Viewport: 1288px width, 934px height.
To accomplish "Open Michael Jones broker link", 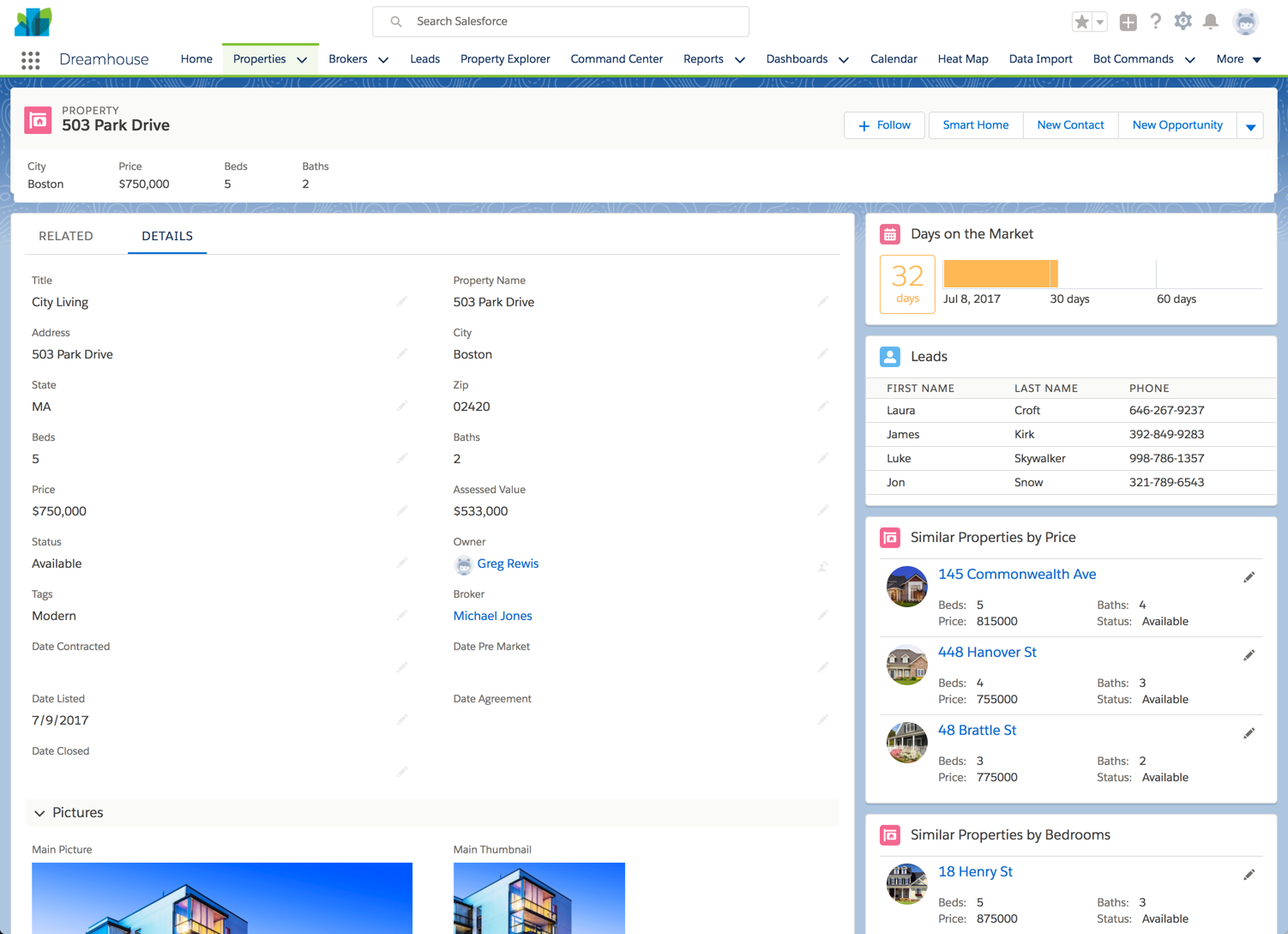I will pos(492,616).
